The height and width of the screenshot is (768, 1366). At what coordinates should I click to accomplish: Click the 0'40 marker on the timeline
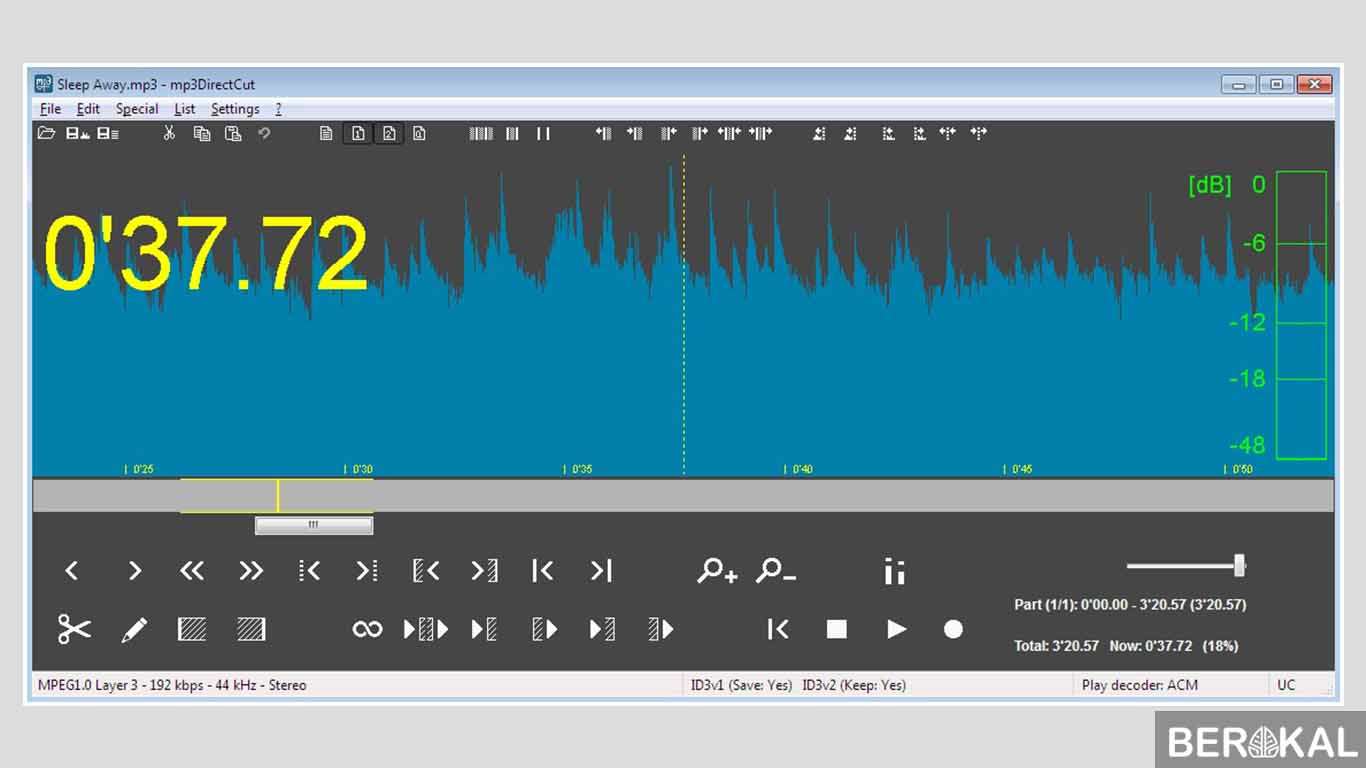pos(799,469)
